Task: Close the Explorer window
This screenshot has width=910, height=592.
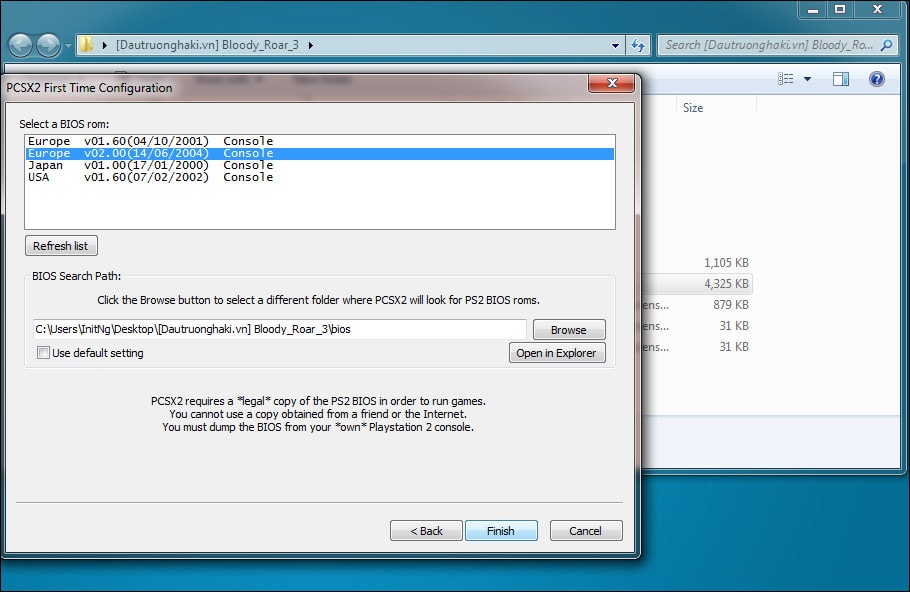Action: (x=878, y=10)
